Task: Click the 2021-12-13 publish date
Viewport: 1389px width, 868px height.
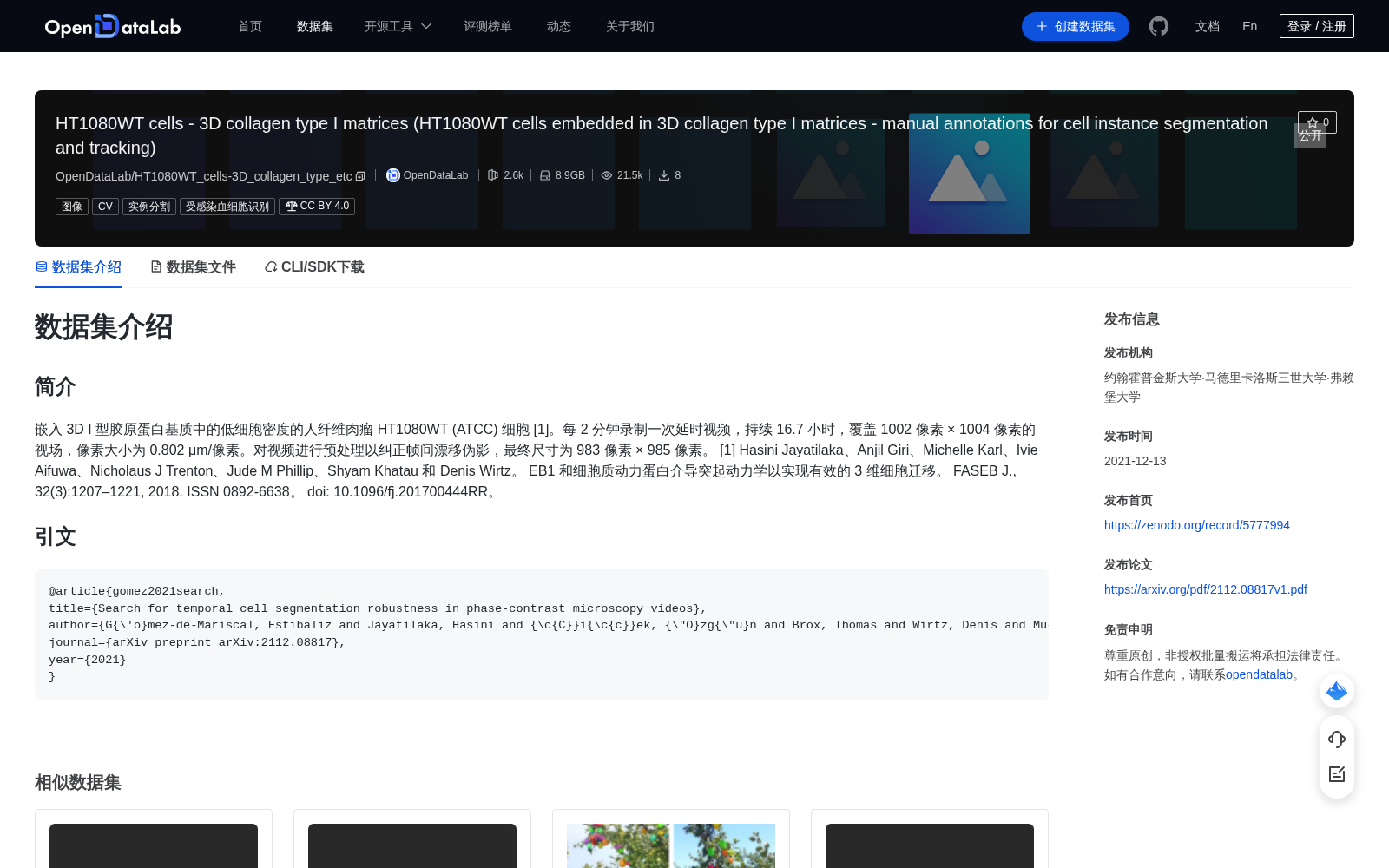Action: click(1136, 461)
